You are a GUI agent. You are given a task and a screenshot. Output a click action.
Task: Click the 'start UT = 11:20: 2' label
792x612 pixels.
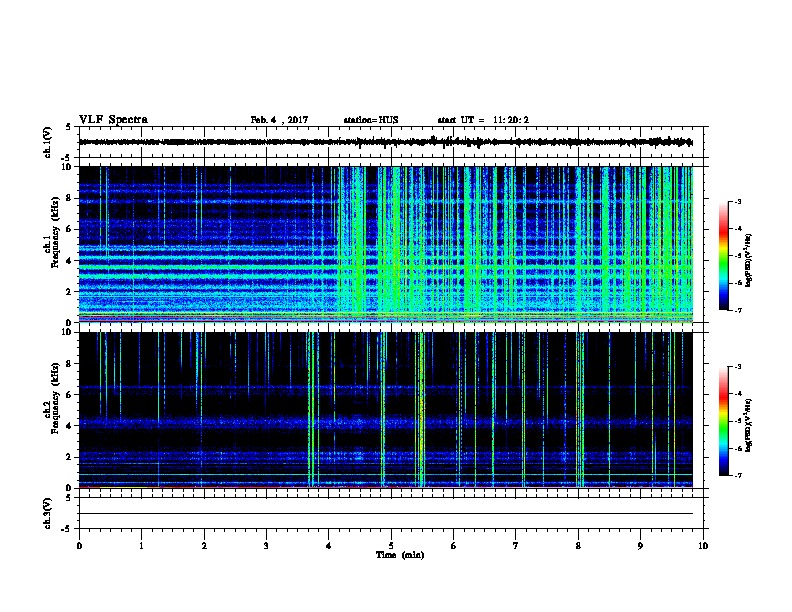483,120
